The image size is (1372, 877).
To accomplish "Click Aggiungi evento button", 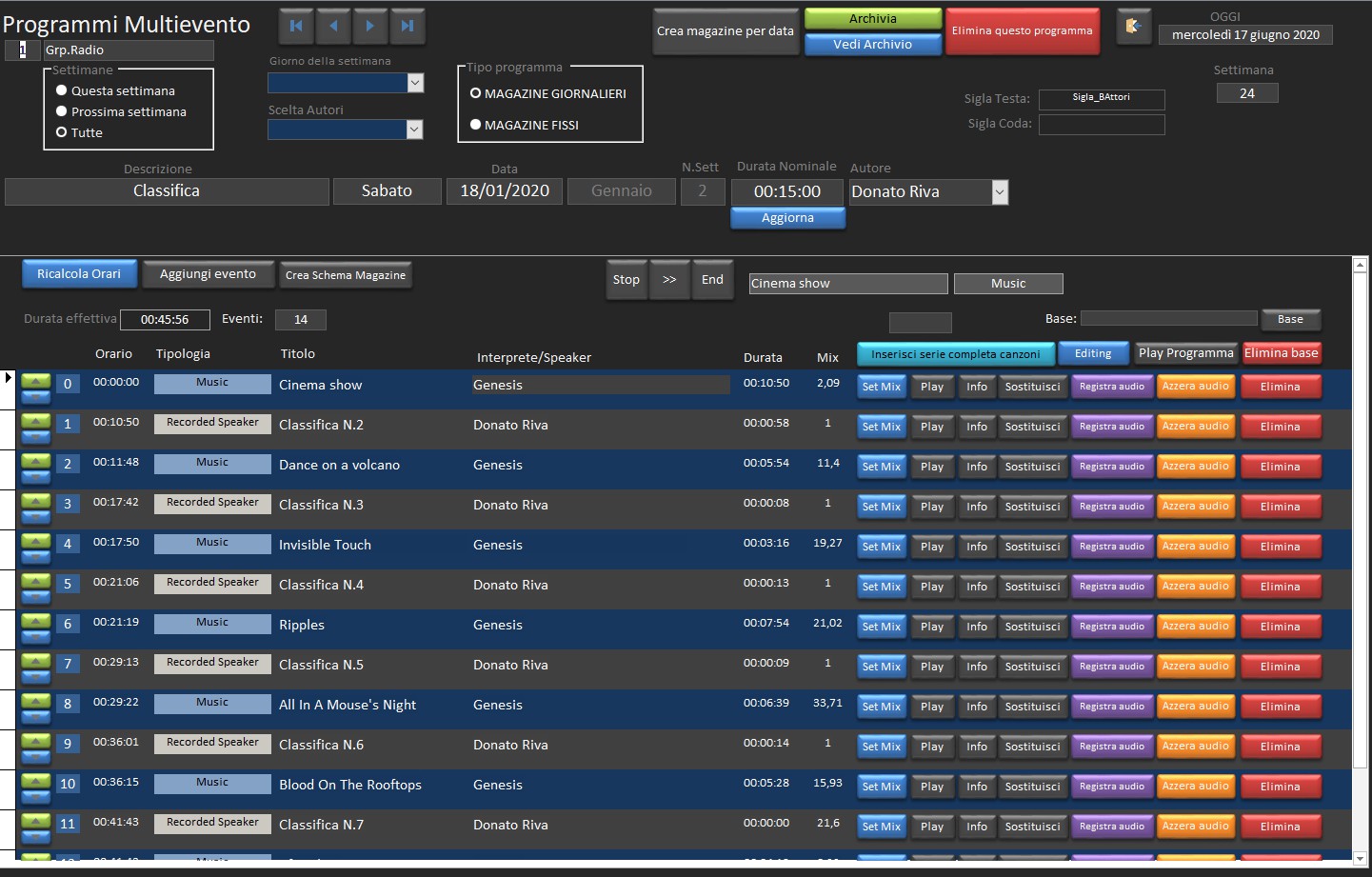I will tap(208, 273).
